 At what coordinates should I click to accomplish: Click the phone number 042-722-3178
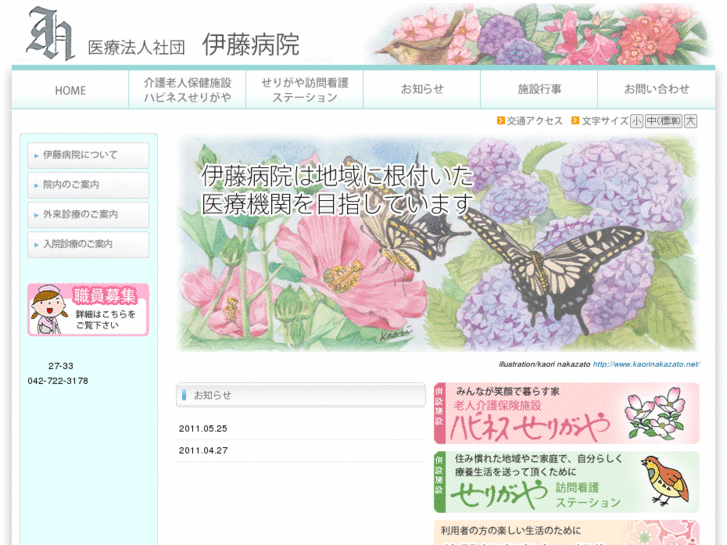click(58, 381)
